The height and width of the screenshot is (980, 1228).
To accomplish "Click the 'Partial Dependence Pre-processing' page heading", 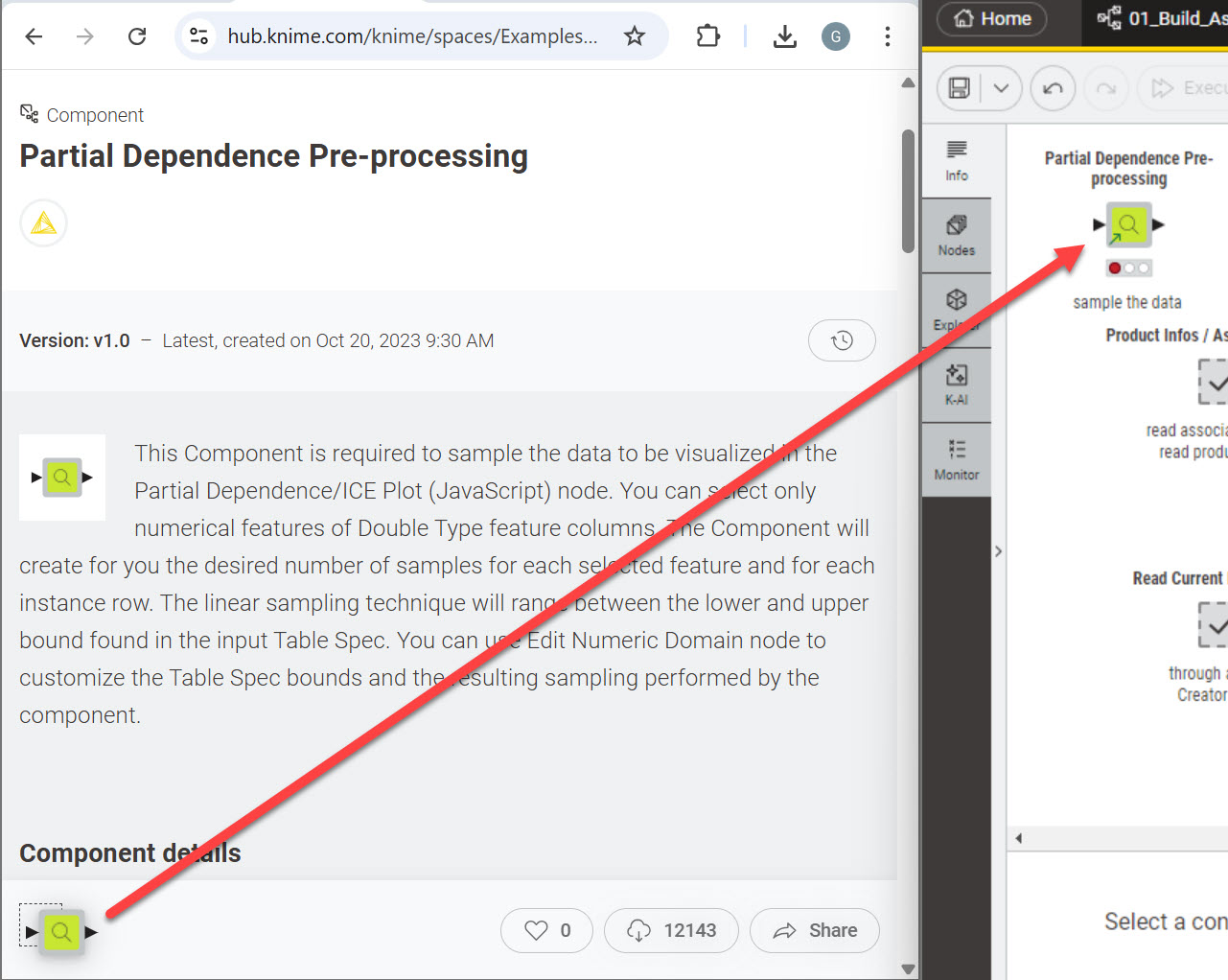I will pyautogui.click(x=274, y=156).
